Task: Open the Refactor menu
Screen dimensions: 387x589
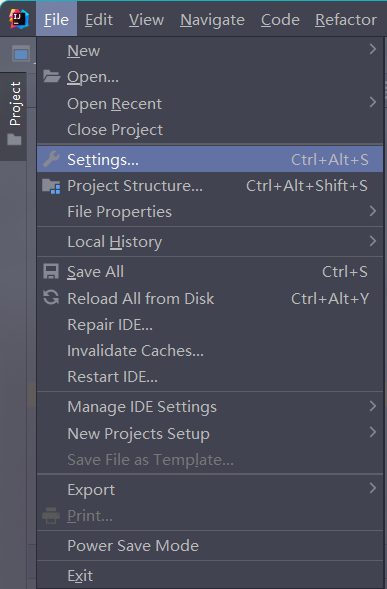Action: [x=346, y=20]
